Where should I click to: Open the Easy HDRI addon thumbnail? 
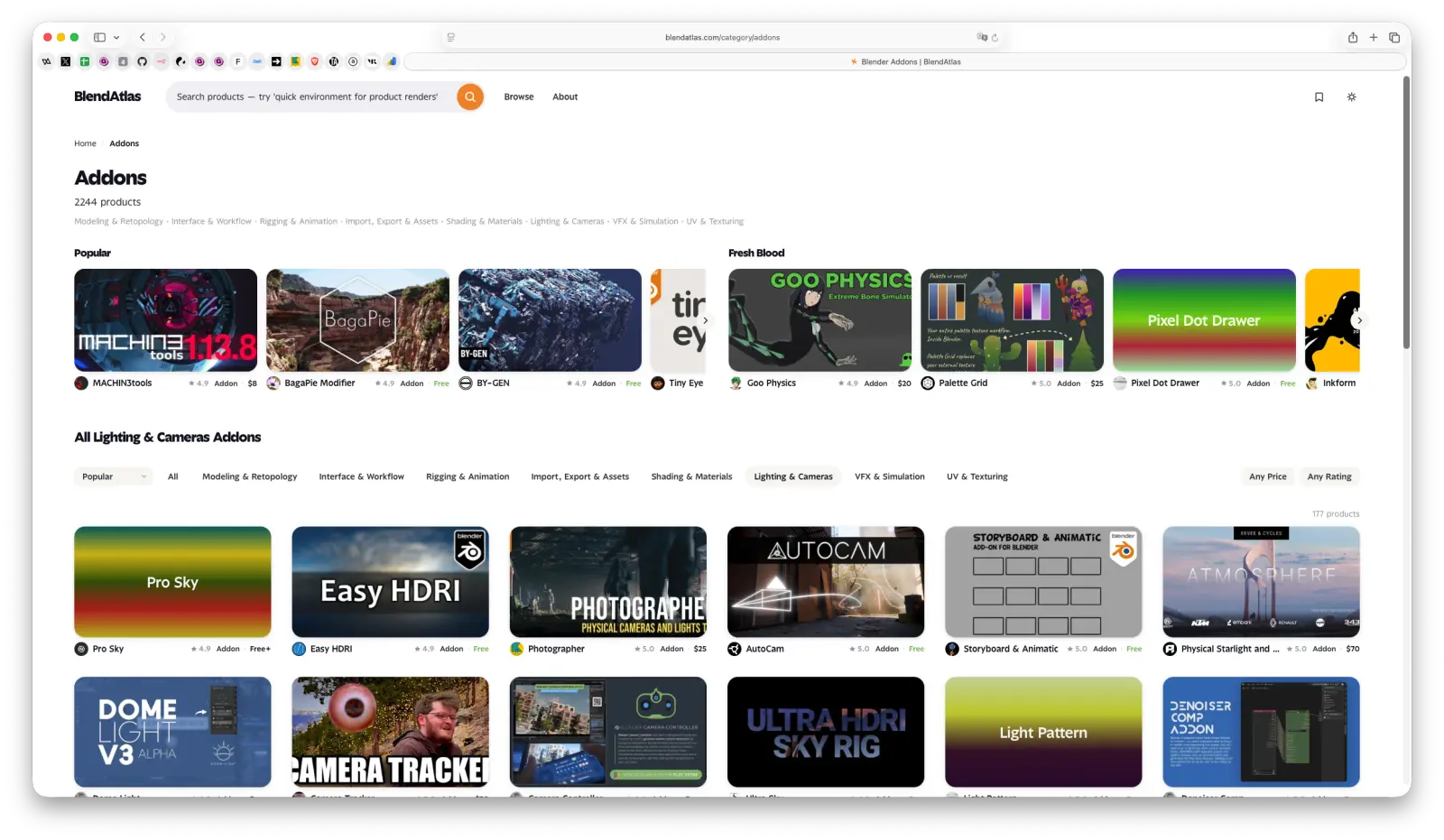(390, 582)
